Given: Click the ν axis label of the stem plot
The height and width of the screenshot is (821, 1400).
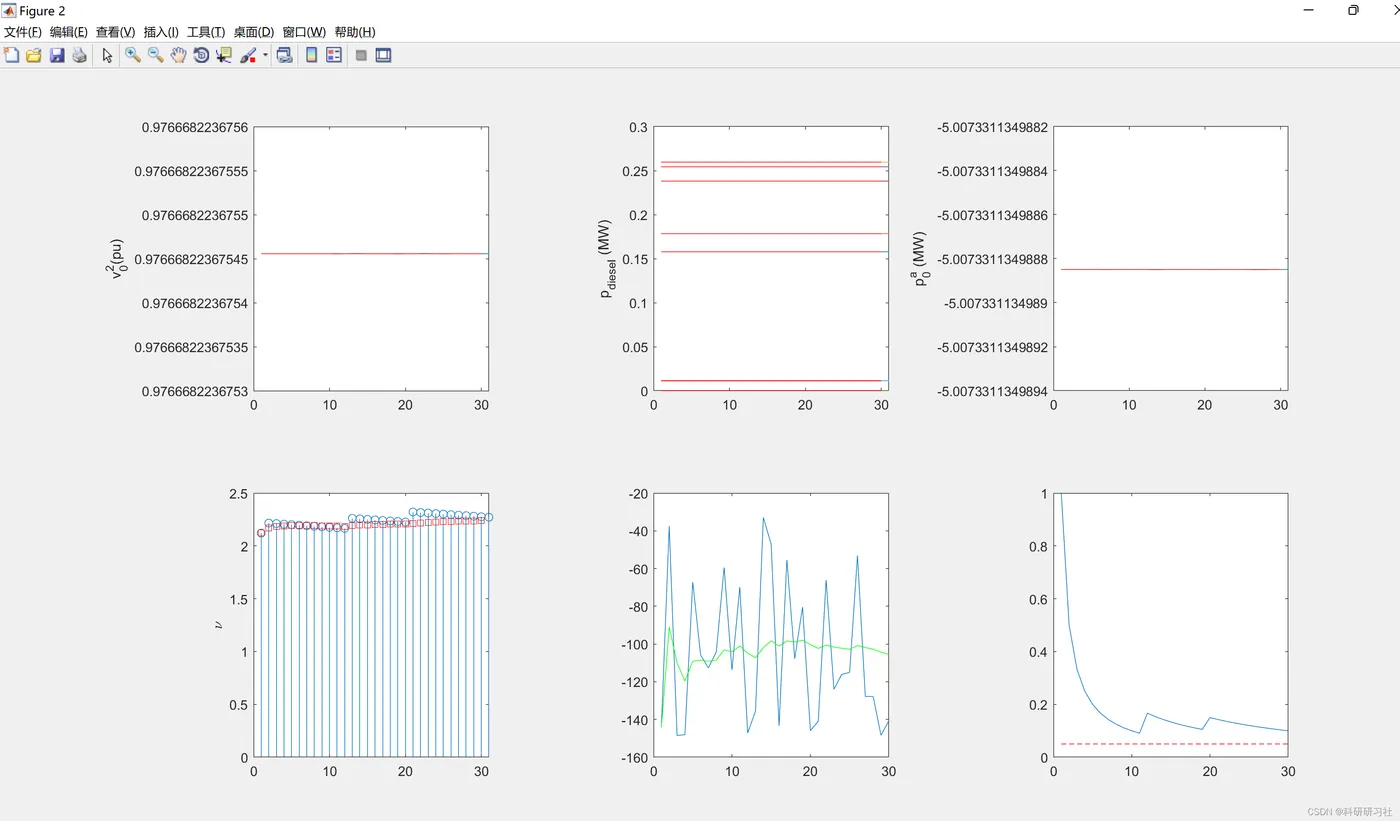Looking at the screenshot, I should tap(219, 625).
